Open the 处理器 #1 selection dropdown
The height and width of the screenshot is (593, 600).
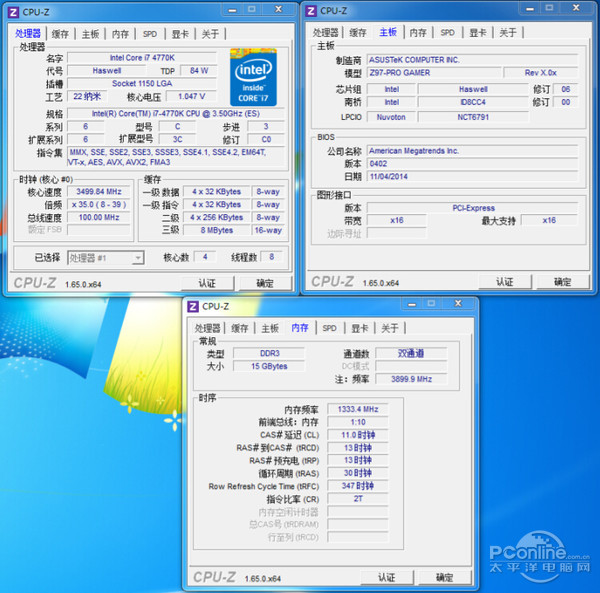tap(106, 258)
